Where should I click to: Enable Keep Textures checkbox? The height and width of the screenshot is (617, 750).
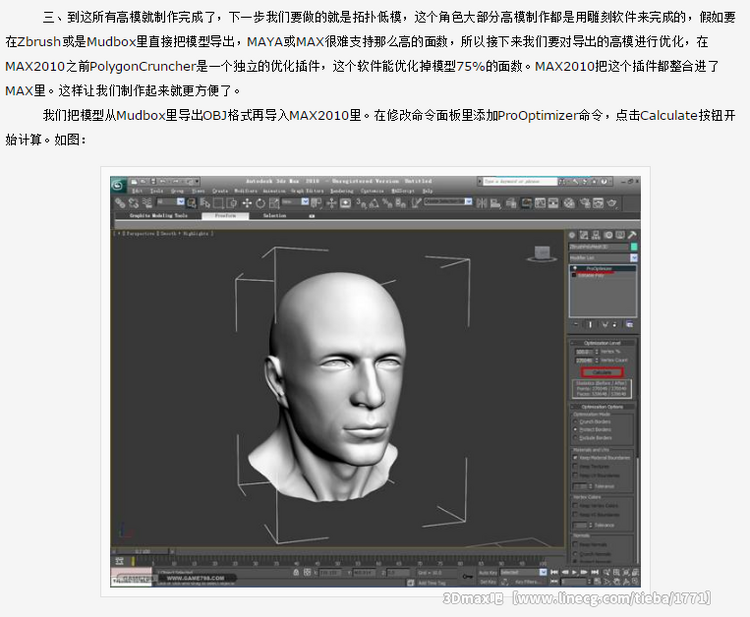(x=591, y=467)
